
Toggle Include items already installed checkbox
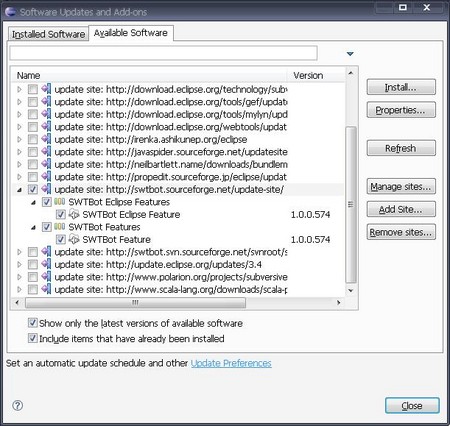point(32,338)
